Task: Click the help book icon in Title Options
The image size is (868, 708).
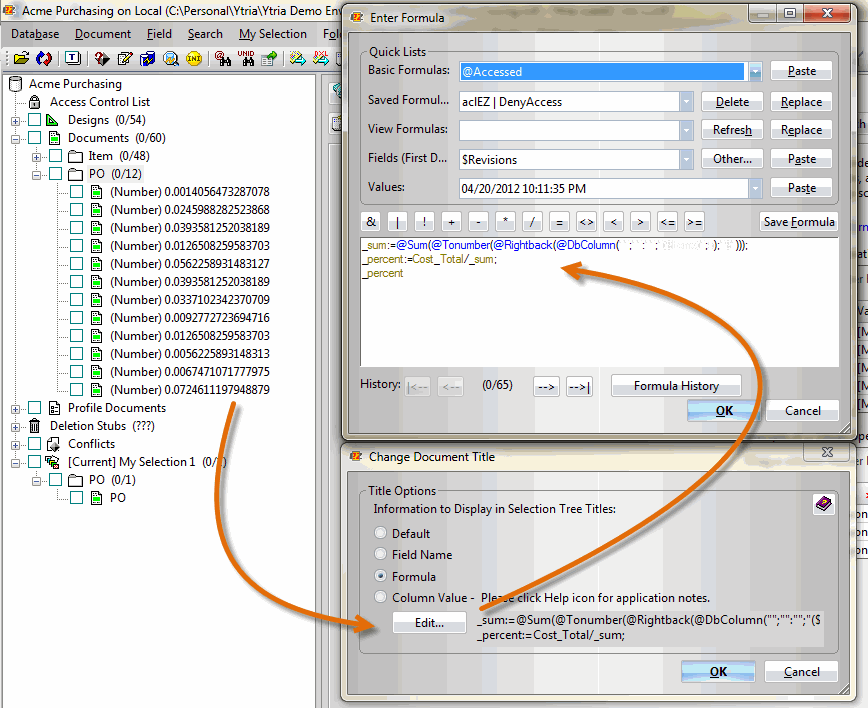Action: [x=823, y=505]
